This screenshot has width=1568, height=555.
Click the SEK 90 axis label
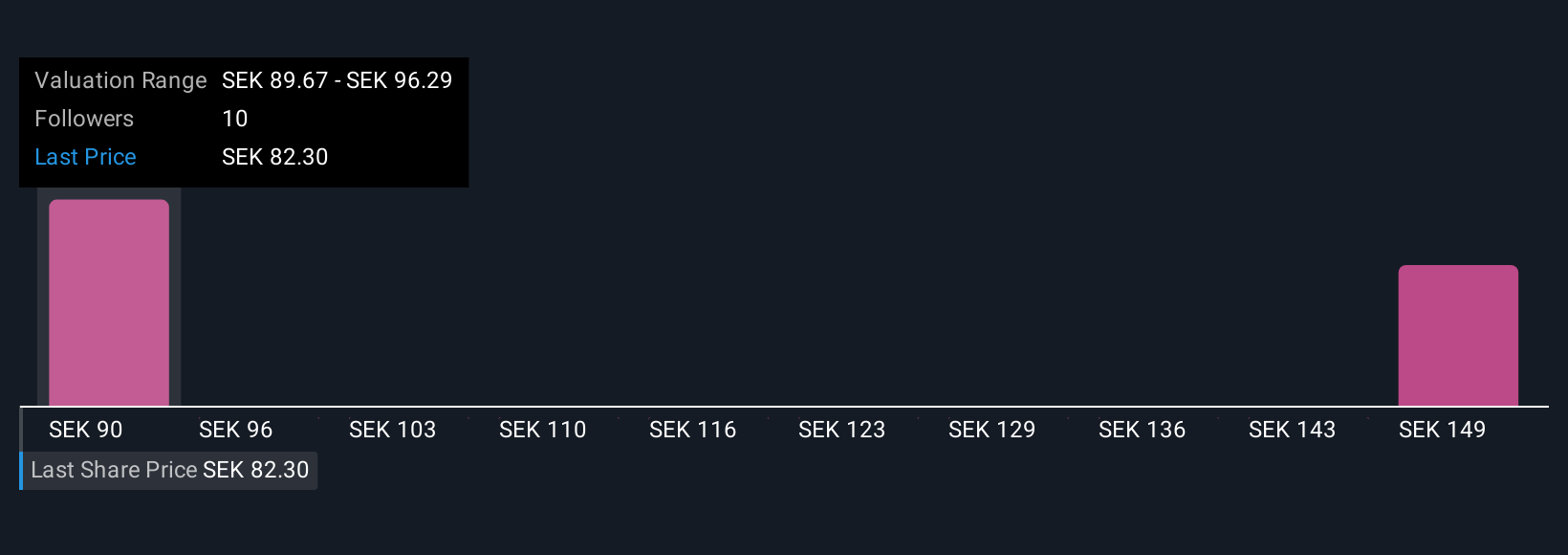point(86,430)
